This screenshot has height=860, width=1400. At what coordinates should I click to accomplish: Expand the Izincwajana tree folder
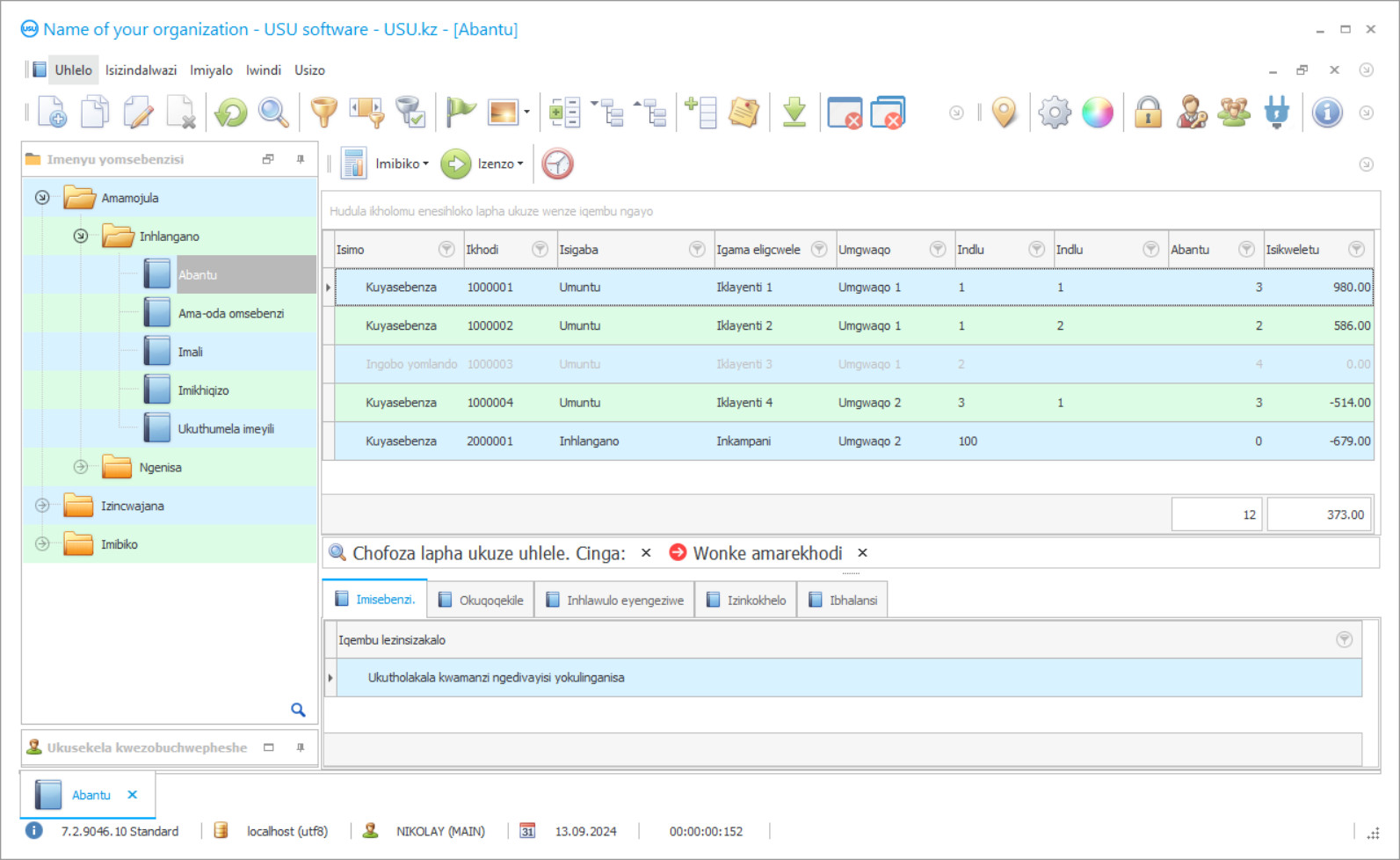(42, 506)
